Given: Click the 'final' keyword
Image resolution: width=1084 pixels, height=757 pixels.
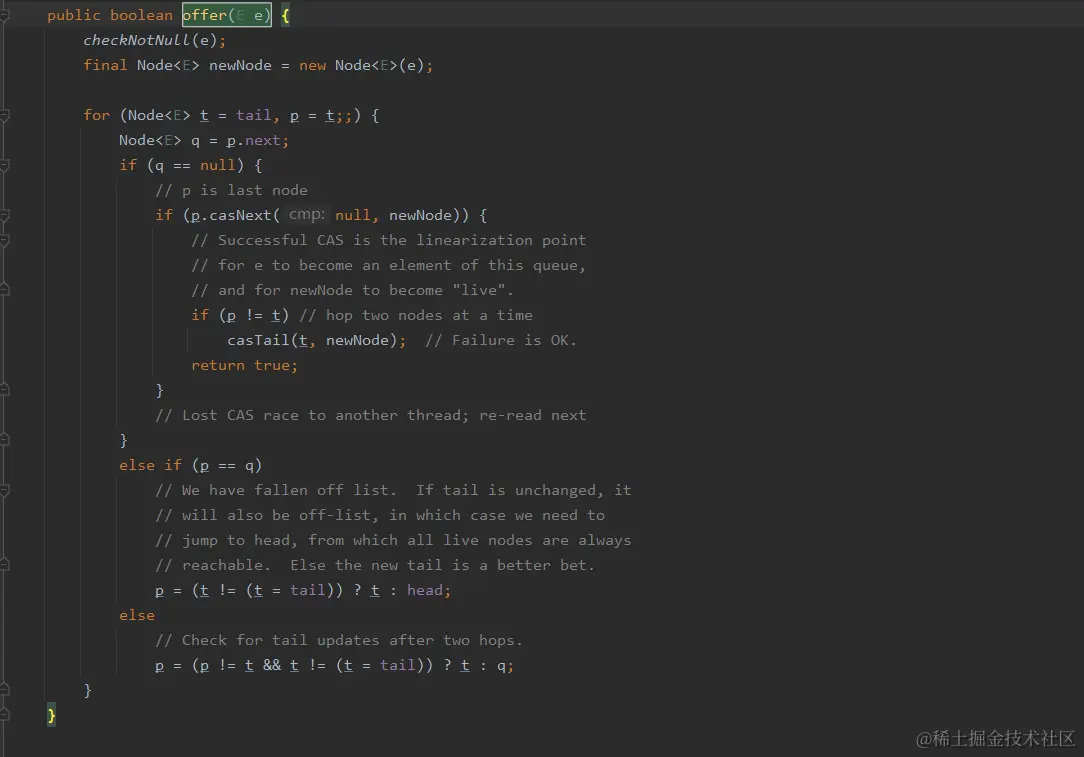Looking at the screenshot, I should (x=105, y=65).
